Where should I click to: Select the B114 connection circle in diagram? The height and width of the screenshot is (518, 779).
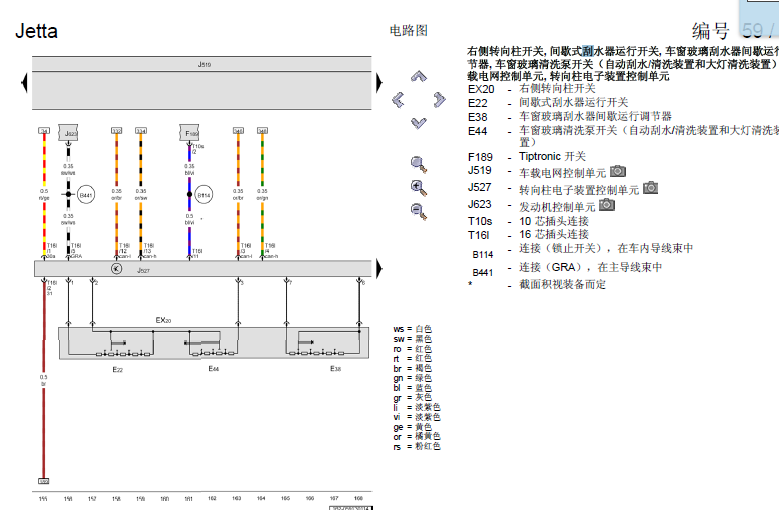(204, 195)
